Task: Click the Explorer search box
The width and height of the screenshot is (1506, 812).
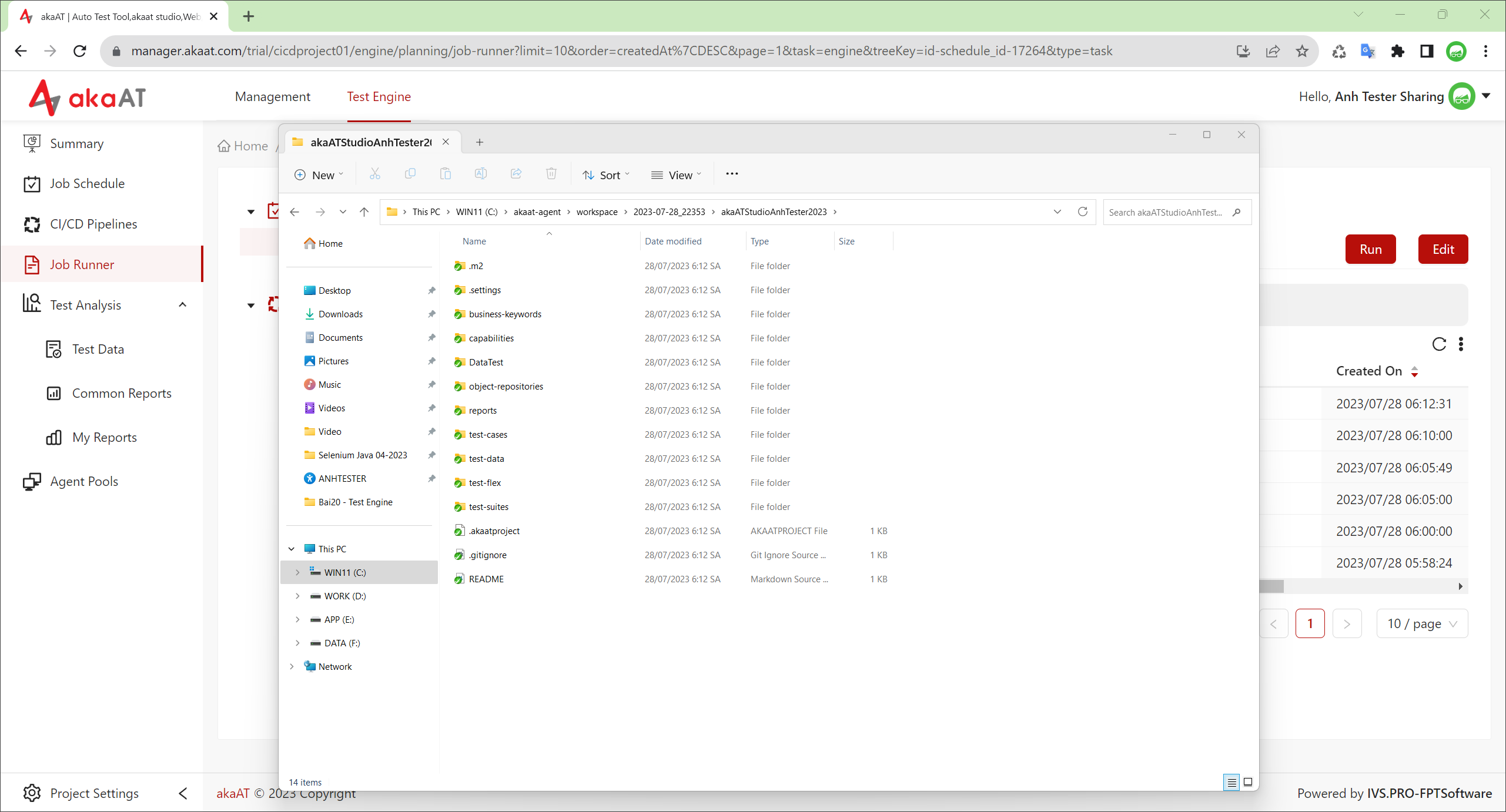Action: 1176,212
